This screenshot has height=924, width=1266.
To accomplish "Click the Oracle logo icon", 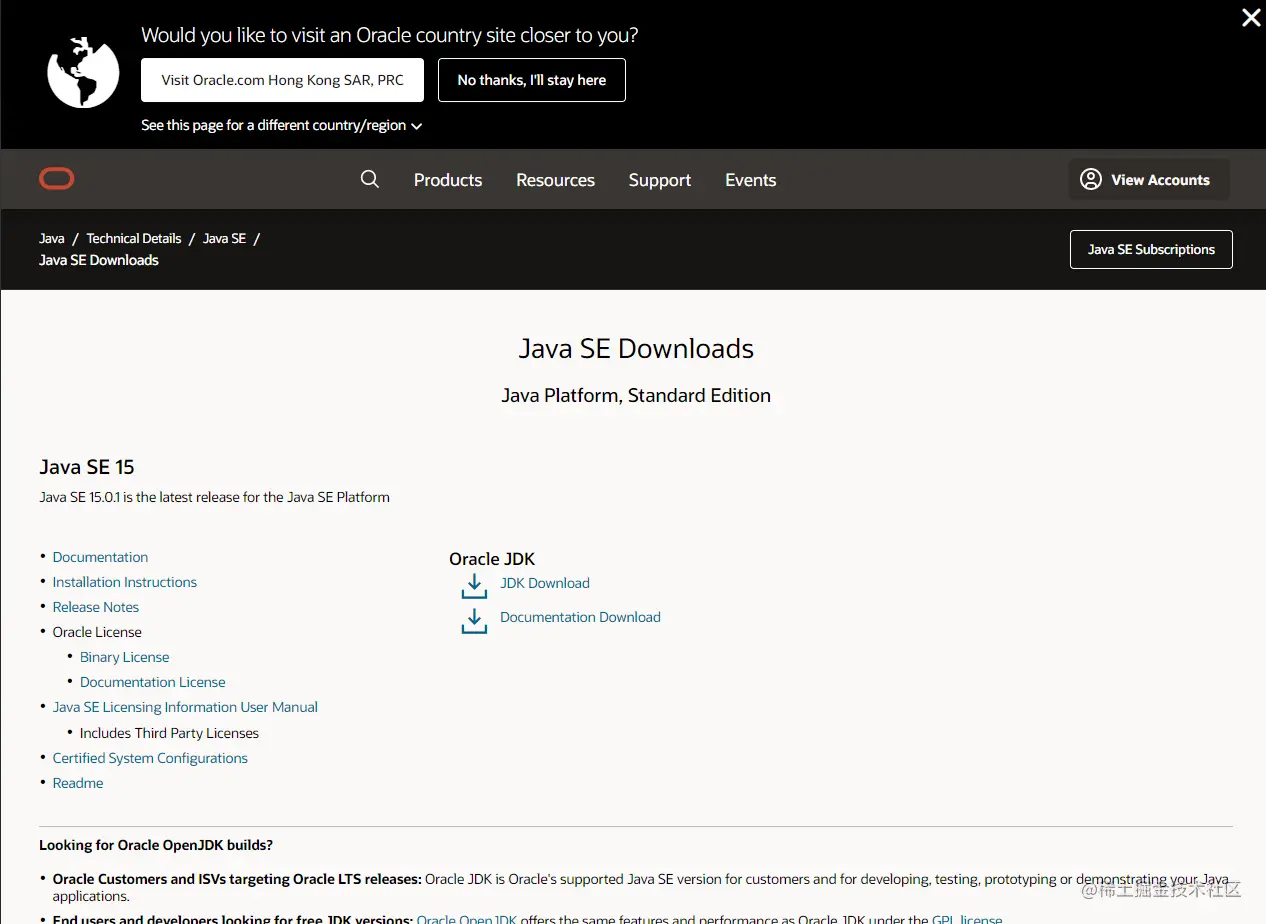I will point(57,180).
